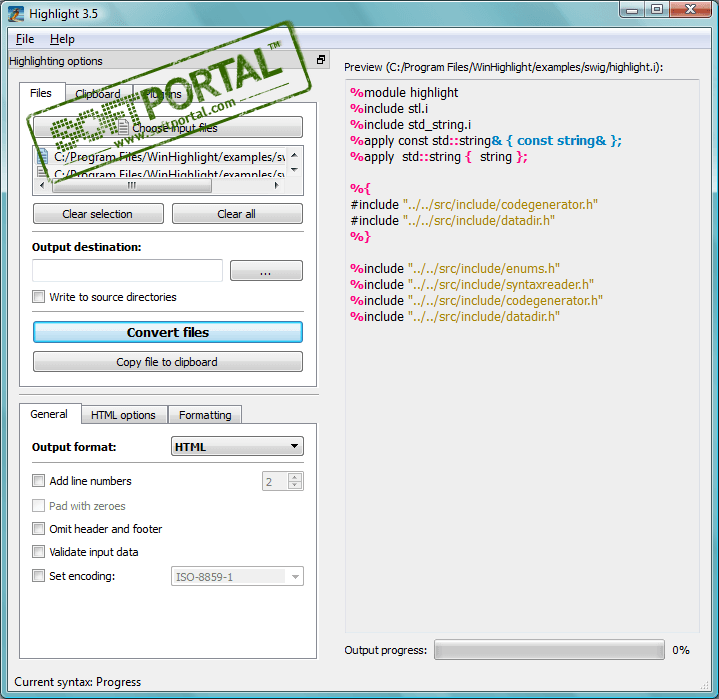Select first file path in input list

(x=169, y=157)
